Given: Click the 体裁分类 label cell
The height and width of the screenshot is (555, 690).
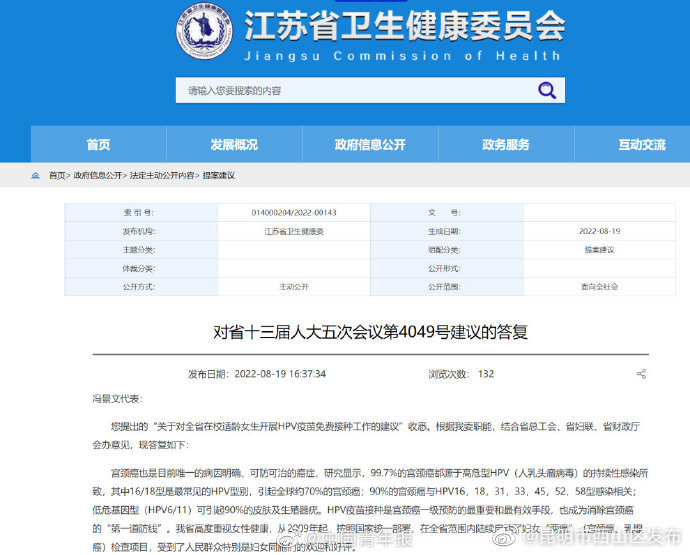Looking at the screenshot, I should [x=141, y=268].
